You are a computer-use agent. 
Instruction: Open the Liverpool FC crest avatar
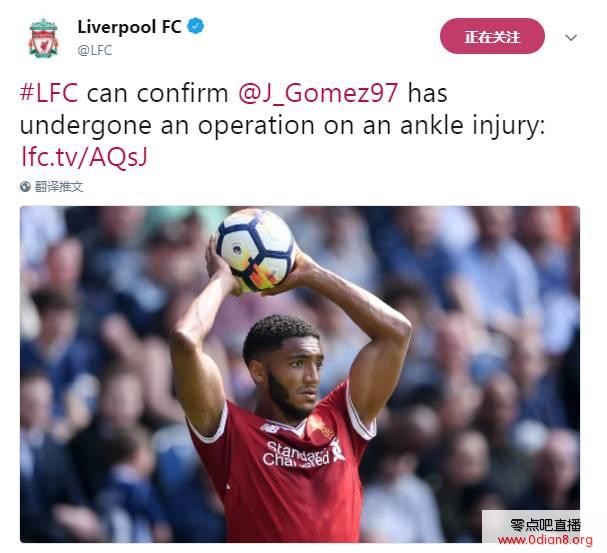43,38
